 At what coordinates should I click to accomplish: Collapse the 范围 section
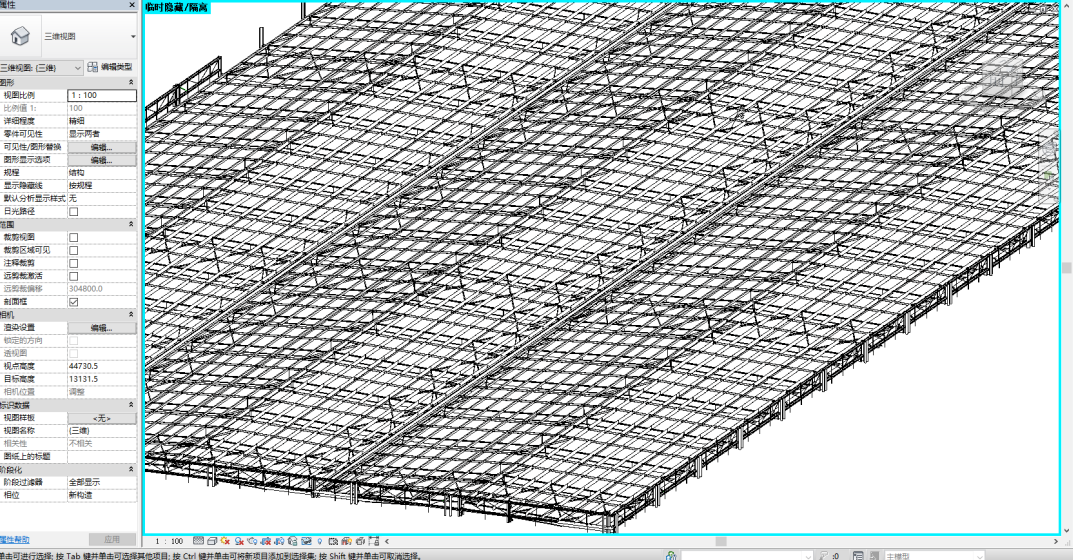[x=131, y=224]
